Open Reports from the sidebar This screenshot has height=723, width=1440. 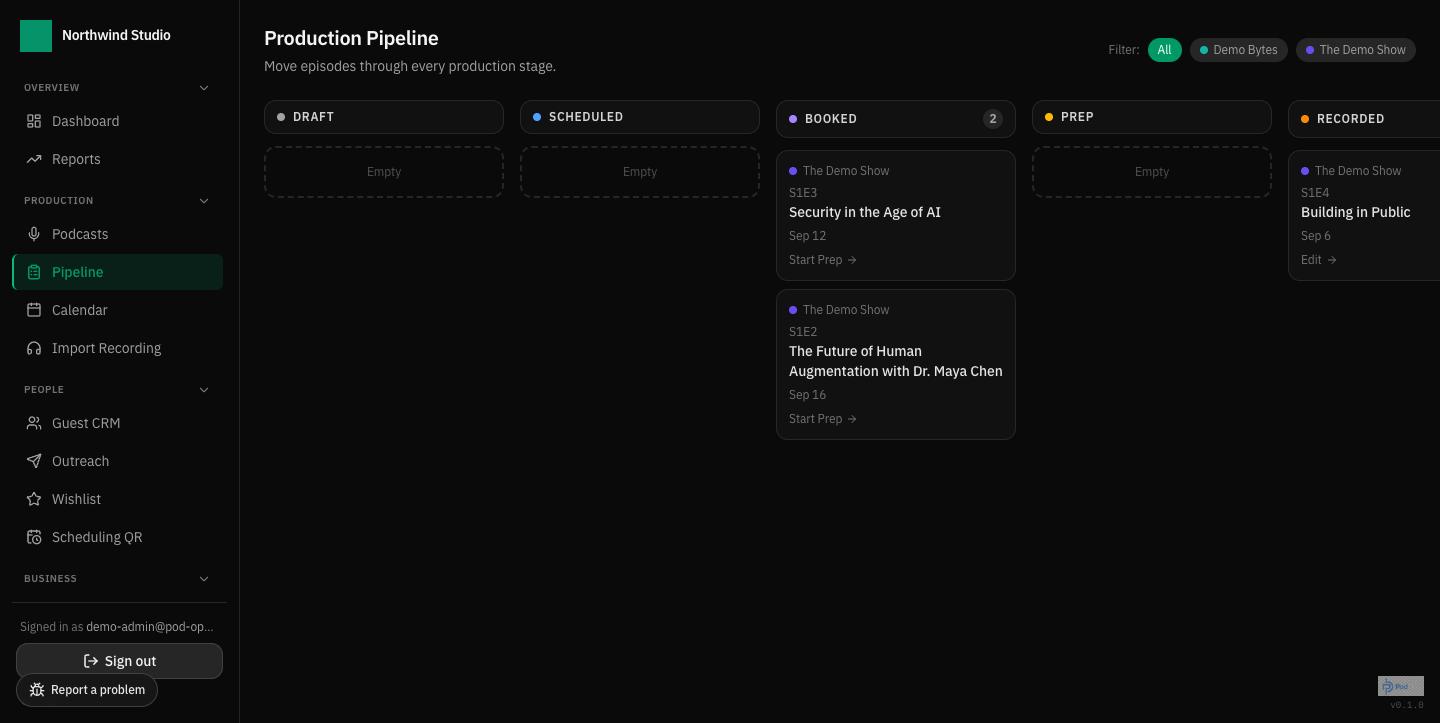click(118, 159)
